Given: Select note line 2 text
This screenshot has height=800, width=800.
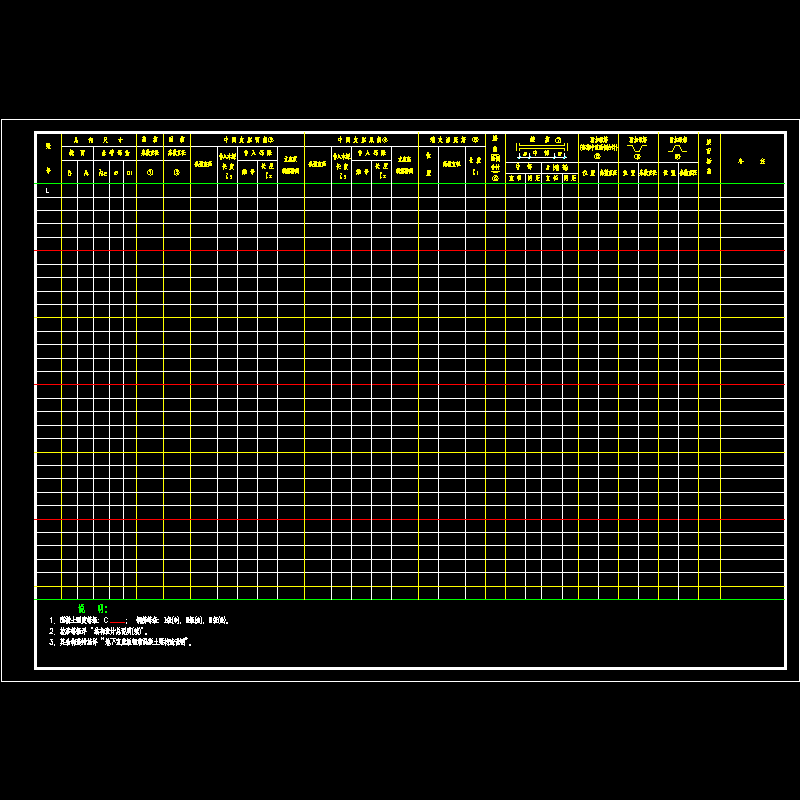Looking at the screenshot, I should click(100, 632).
